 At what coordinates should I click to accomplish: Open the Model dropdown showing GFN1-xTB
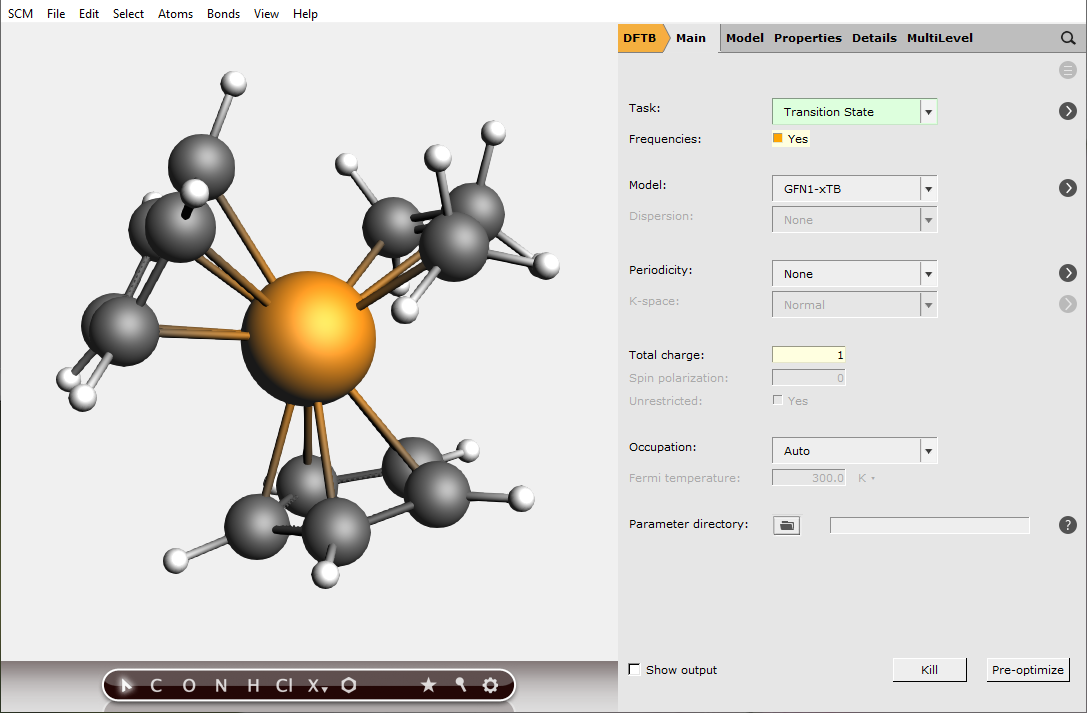(928, 188)
